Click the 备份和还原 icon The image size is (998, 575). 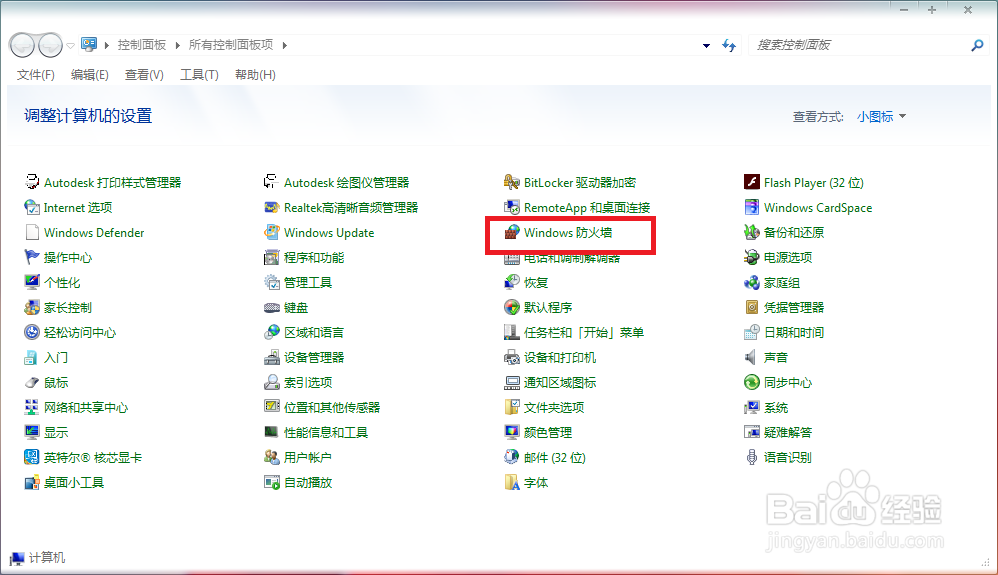tap(752, 232)
